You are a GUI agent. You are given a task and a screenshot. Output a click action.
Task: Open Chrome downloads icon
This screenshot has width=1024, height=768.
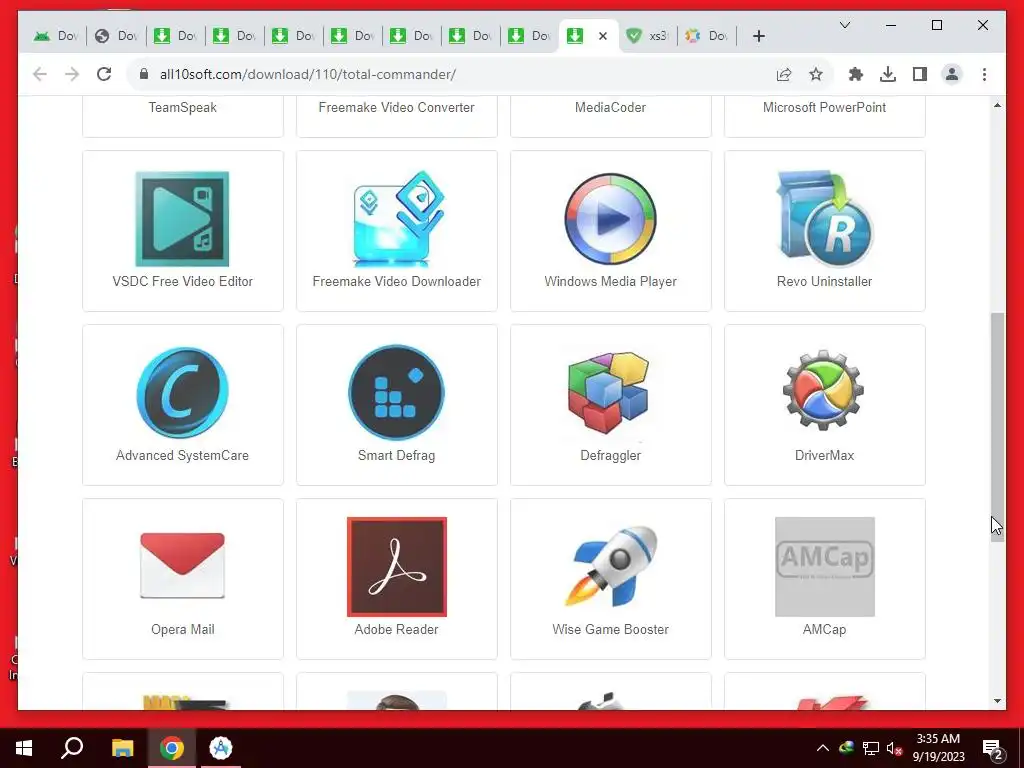coord(888,74)
